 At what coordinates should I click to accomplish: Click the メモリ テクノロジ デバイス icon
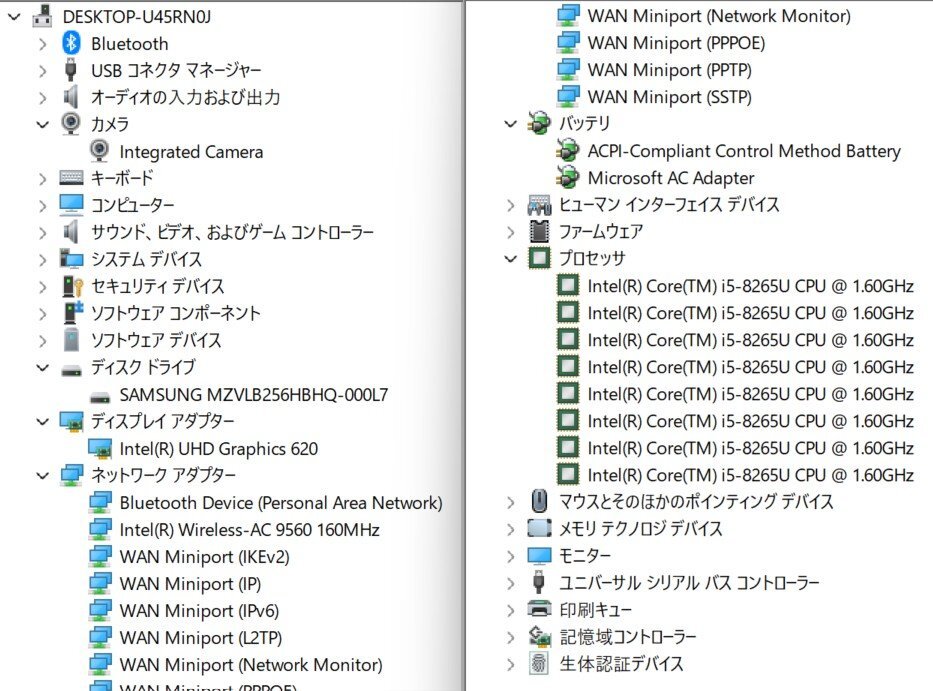click(x=539, y=529)
